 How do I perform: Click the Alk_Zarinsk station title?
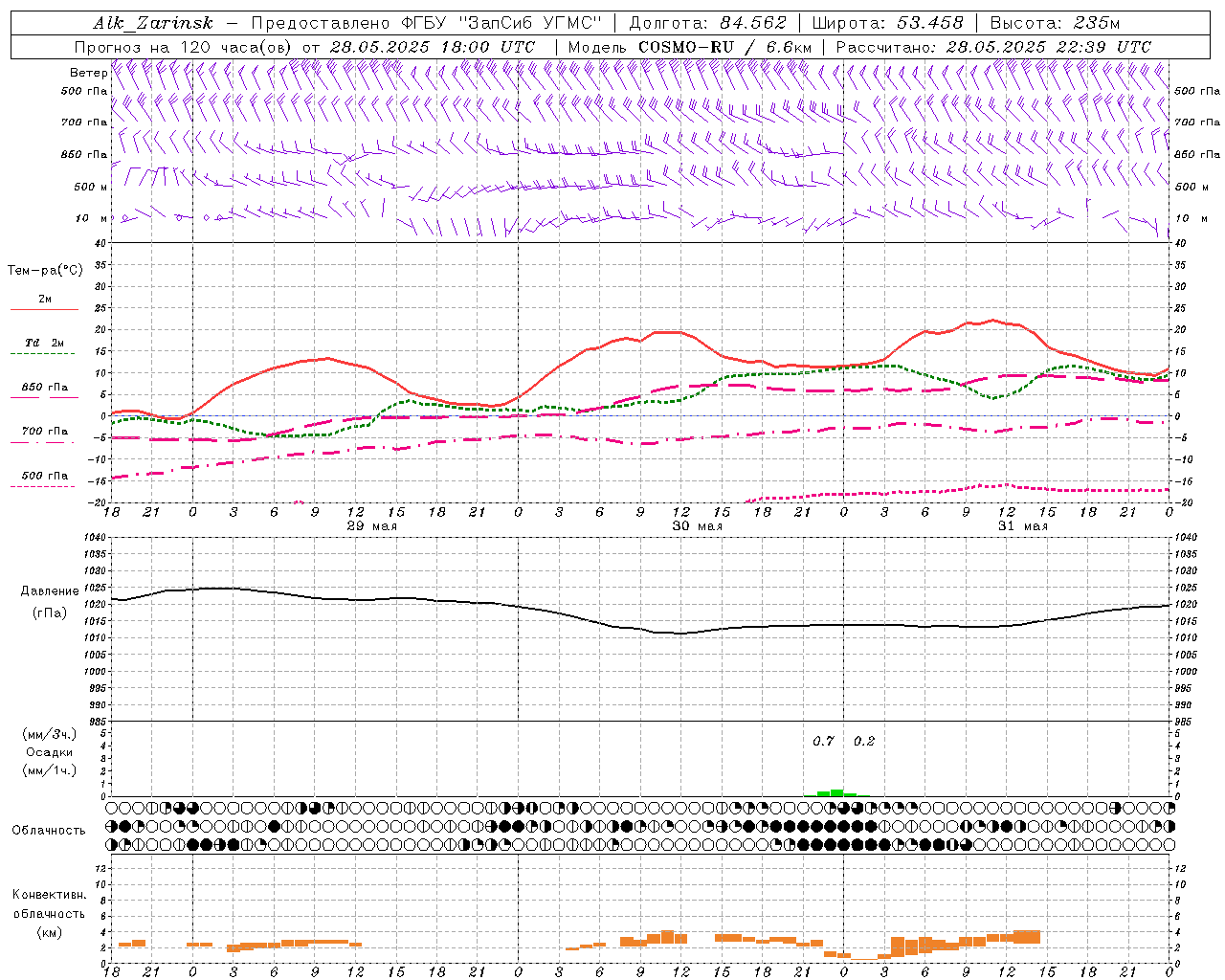153,23
